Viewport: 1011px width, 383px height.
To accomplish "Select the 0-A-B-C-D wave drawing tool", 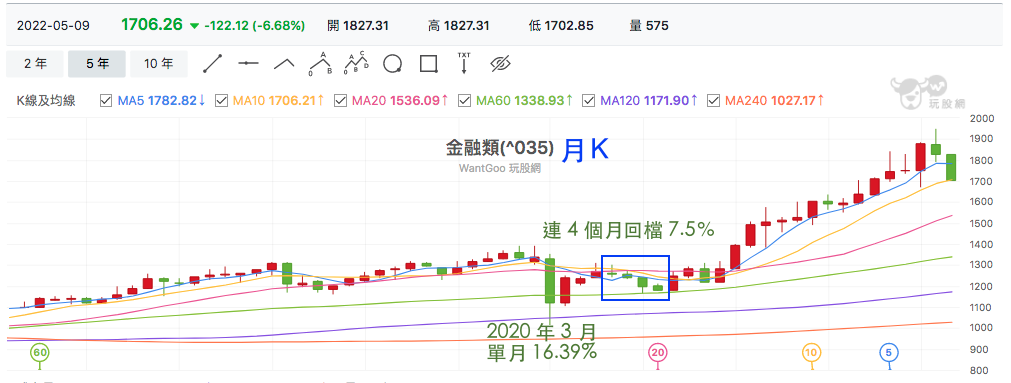I will pos(357,63).
